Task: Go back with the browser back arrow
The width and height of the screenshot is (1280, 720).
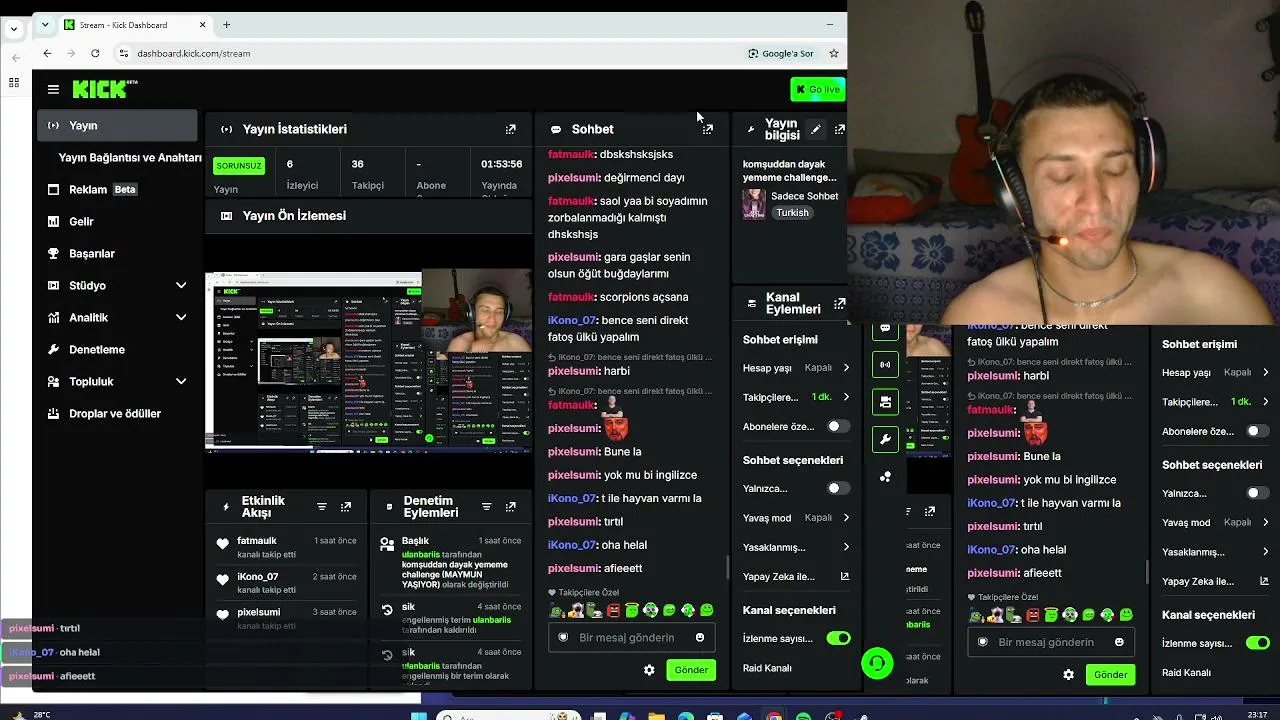Action: [x=47, y=53]
